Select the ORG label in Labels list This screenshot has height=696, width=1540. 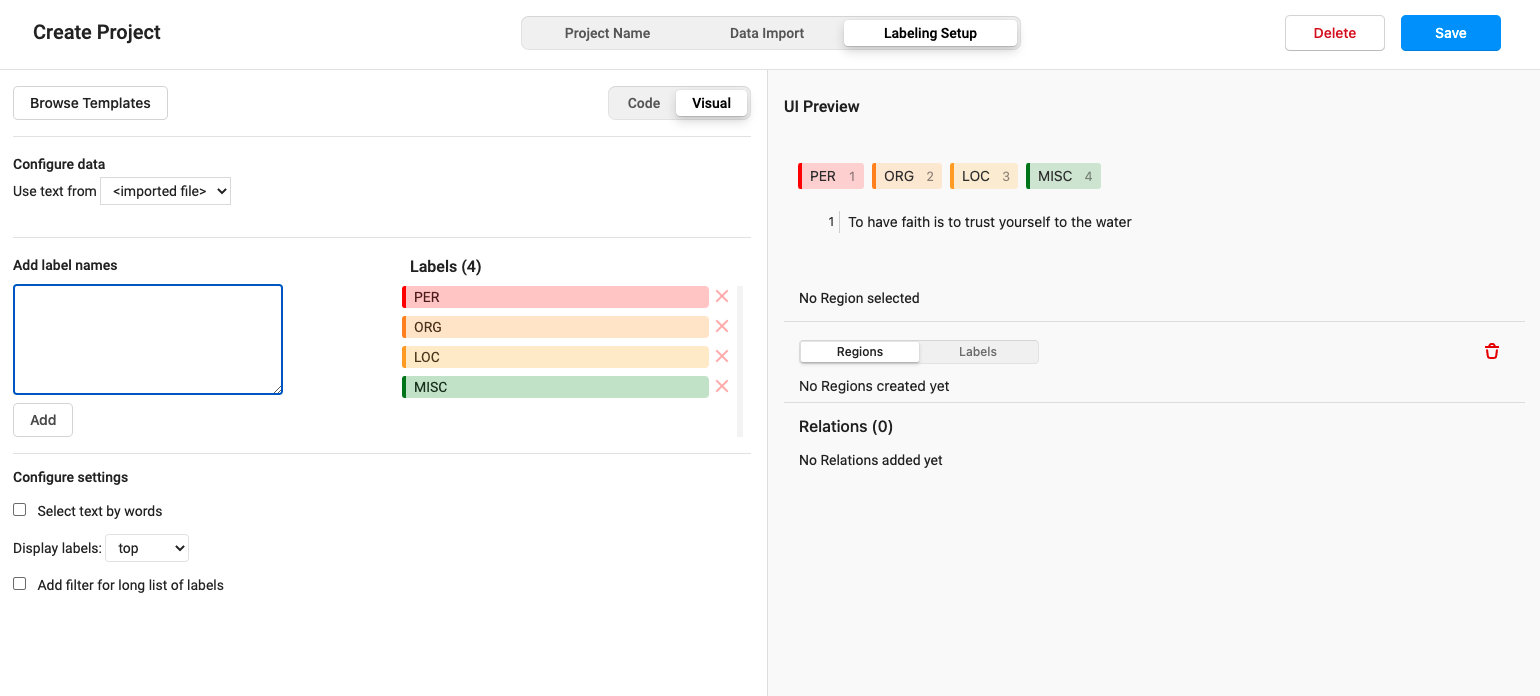point(555,327)
